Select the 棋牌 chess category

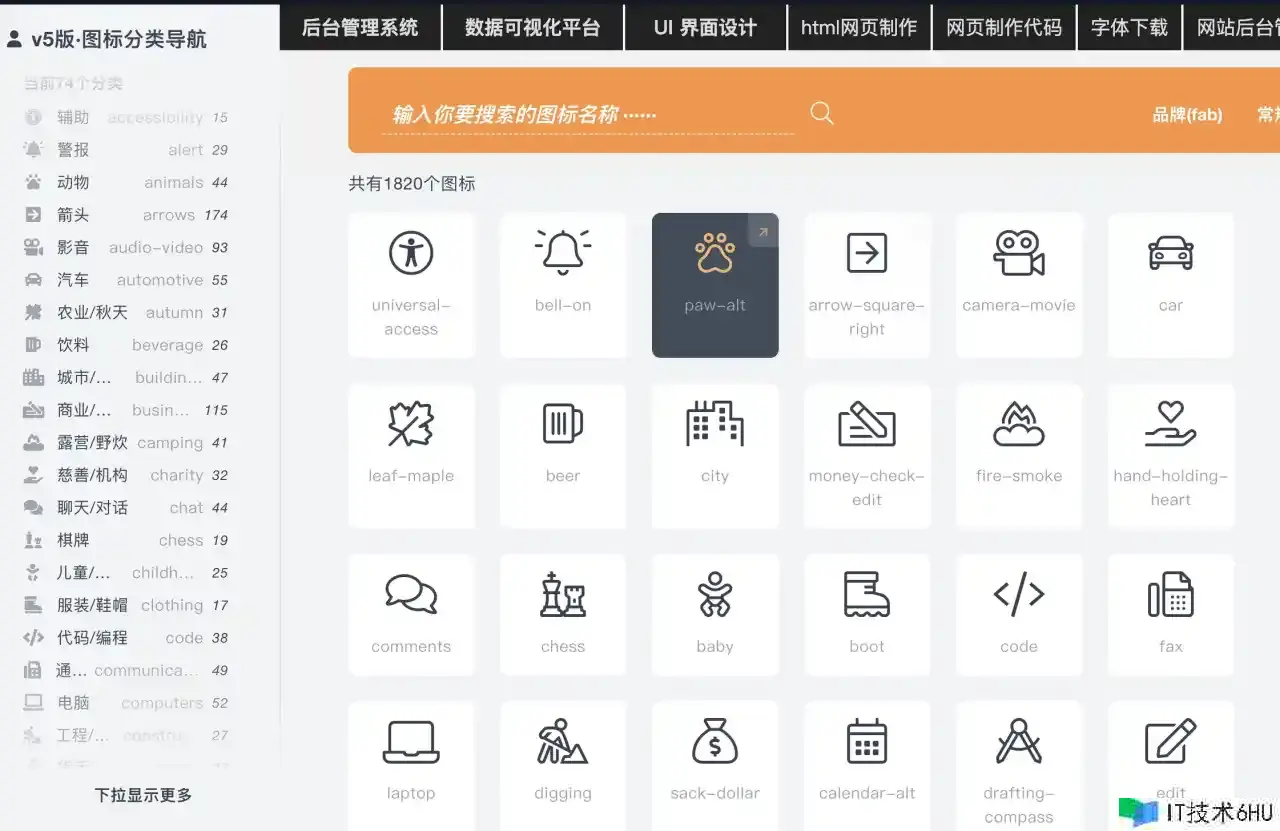tap(126, 540)
